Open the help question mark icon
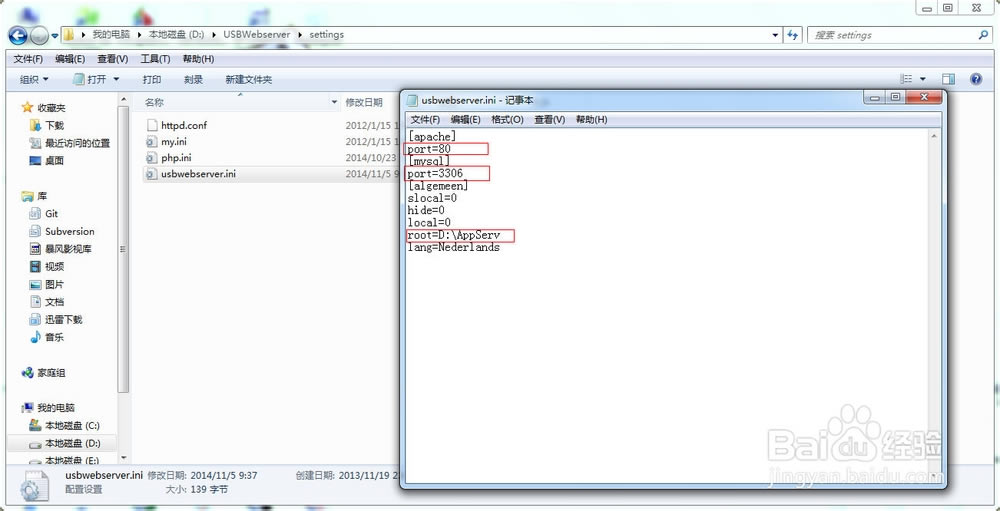1000x511 pixels. coord(975,79)
